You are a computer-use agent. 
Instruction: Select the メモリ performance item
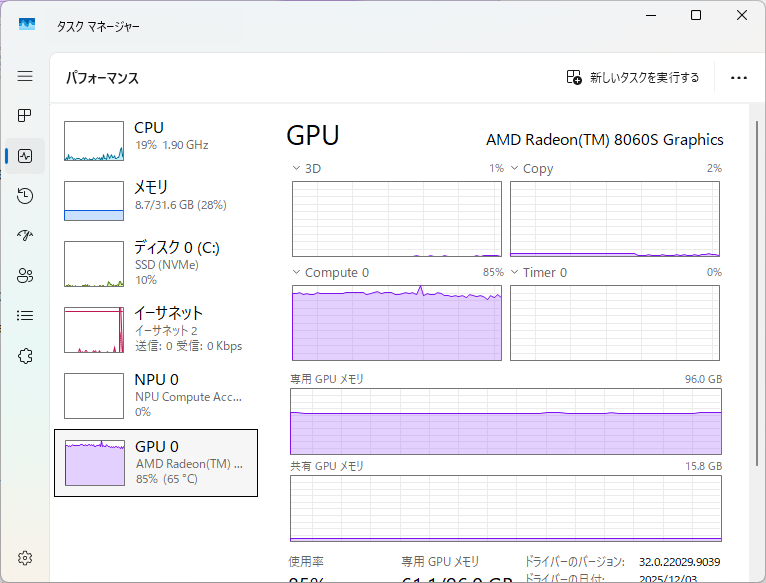pos(156,200)
